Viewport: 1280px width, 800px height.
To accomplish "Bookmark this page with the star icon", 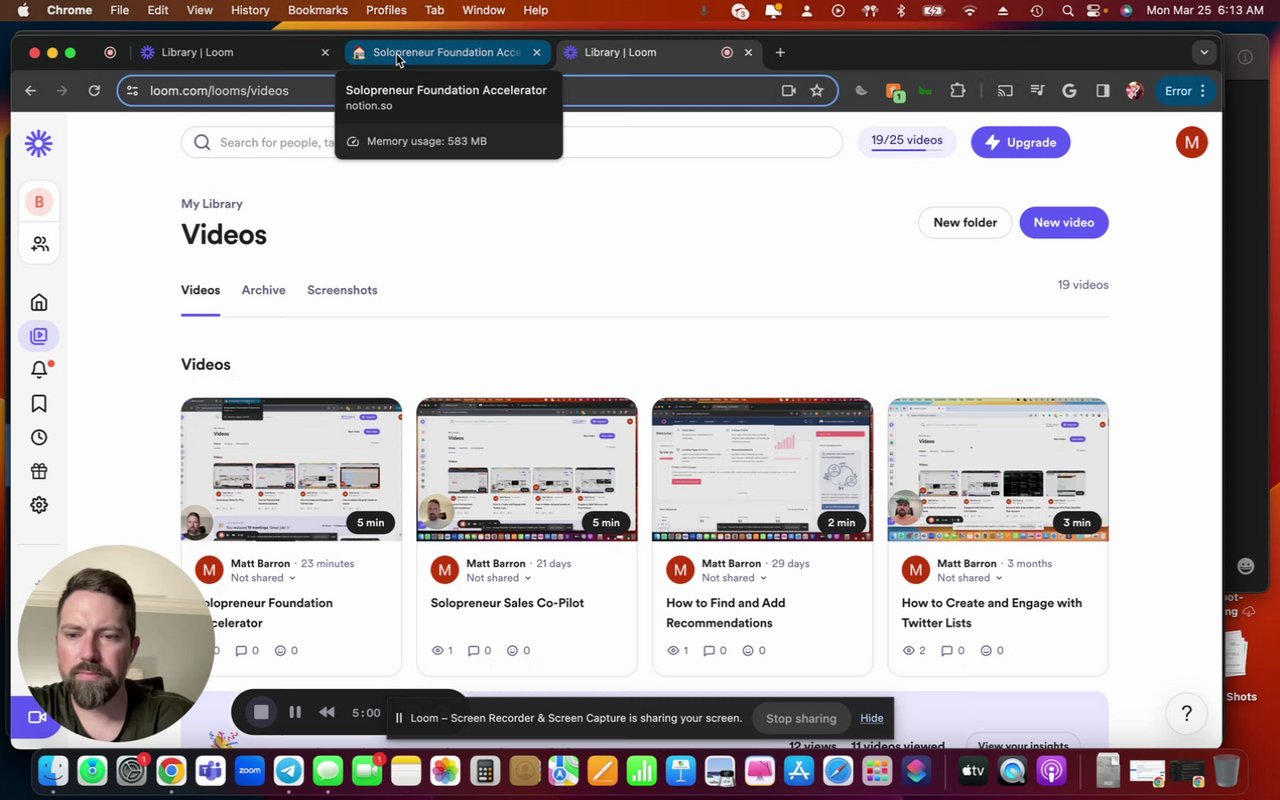I will 817,90.
